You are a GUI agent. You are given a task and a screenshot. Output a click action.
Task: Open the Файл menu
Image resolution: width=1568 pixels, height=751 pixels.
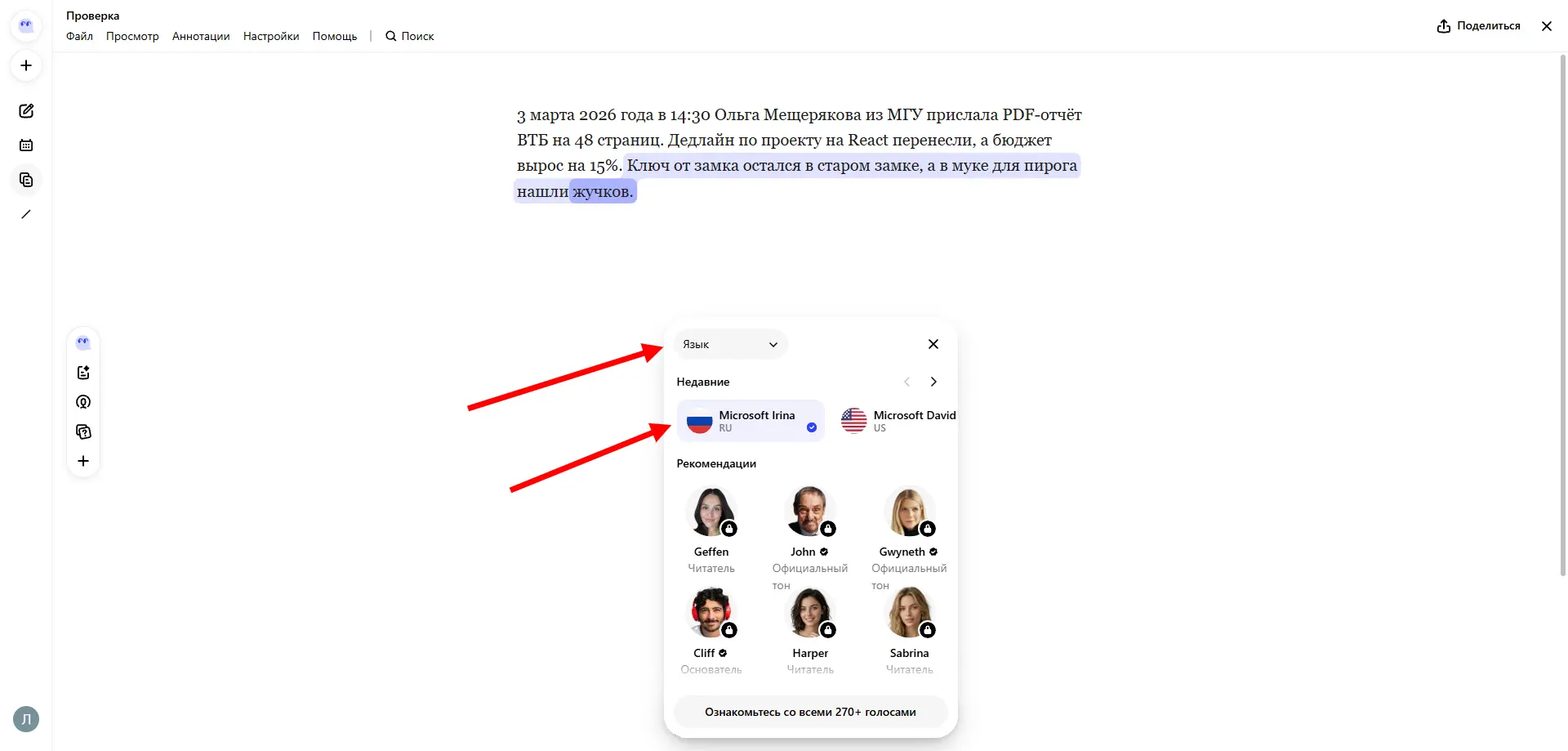click(79, 36)
